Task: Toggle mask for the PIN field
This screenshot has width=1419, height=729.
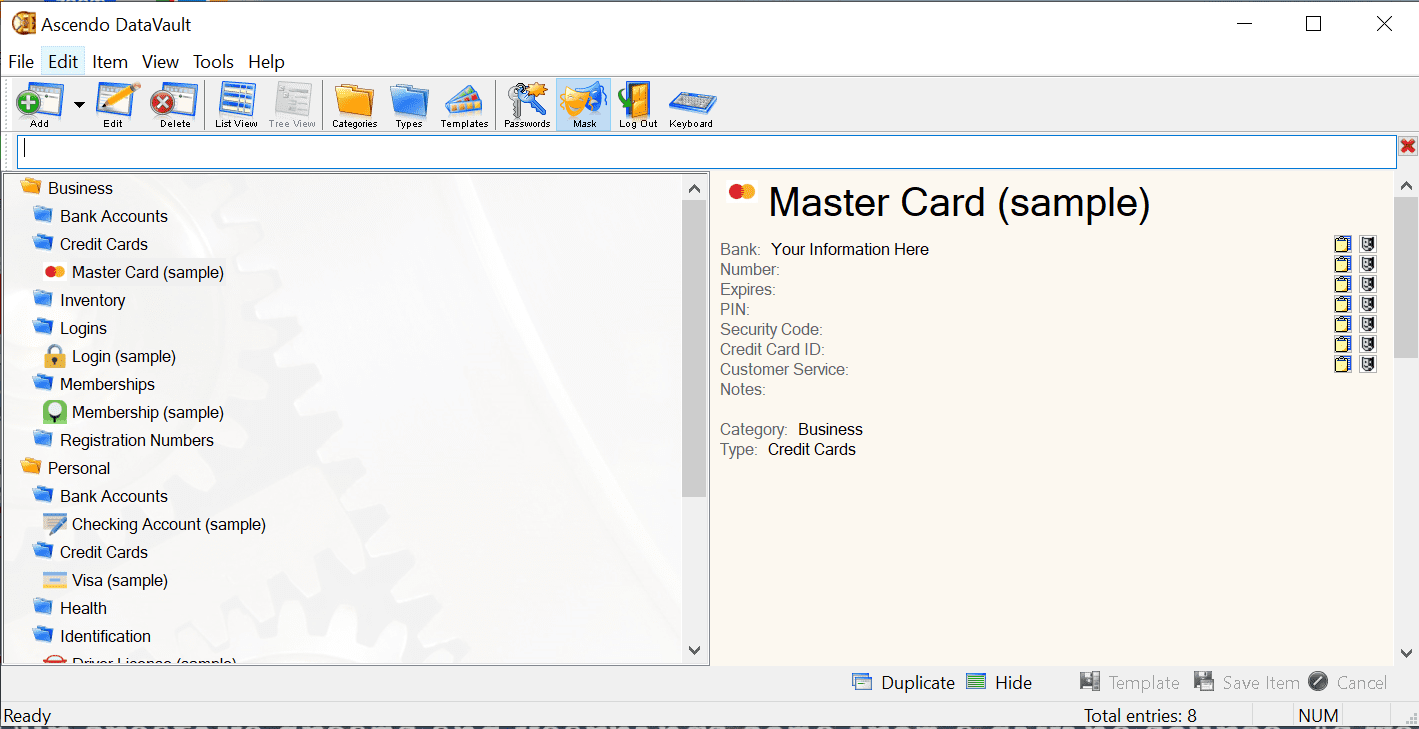Action: click(x=1368, y=304)
